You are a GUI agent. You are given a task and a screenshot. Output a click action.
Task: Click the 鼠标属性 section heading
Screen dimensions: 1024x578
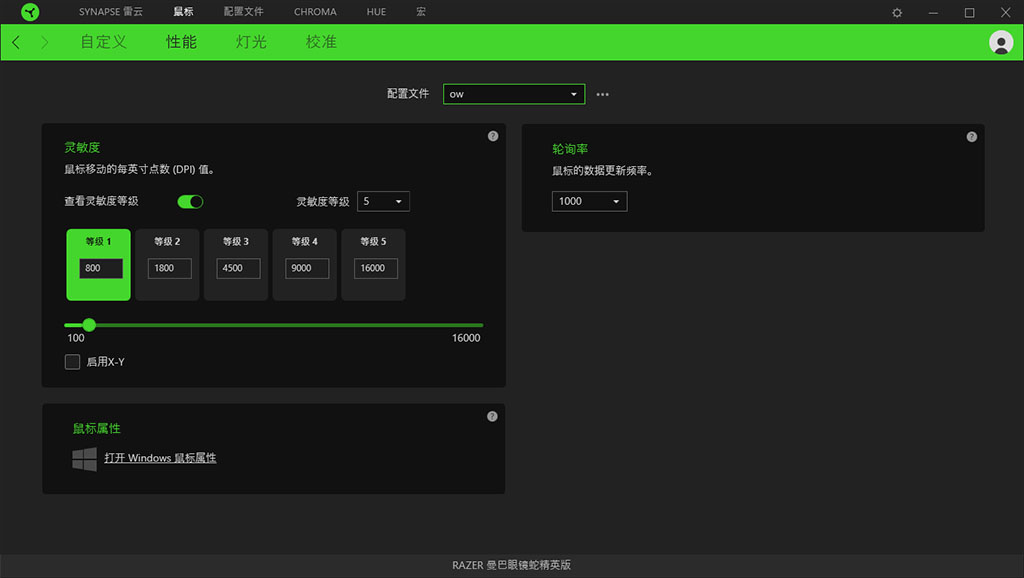(97, 428)
